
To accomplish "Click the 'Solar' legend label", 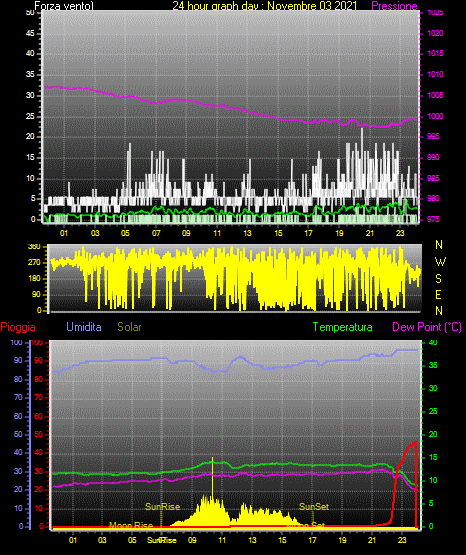I will point(130,327).
